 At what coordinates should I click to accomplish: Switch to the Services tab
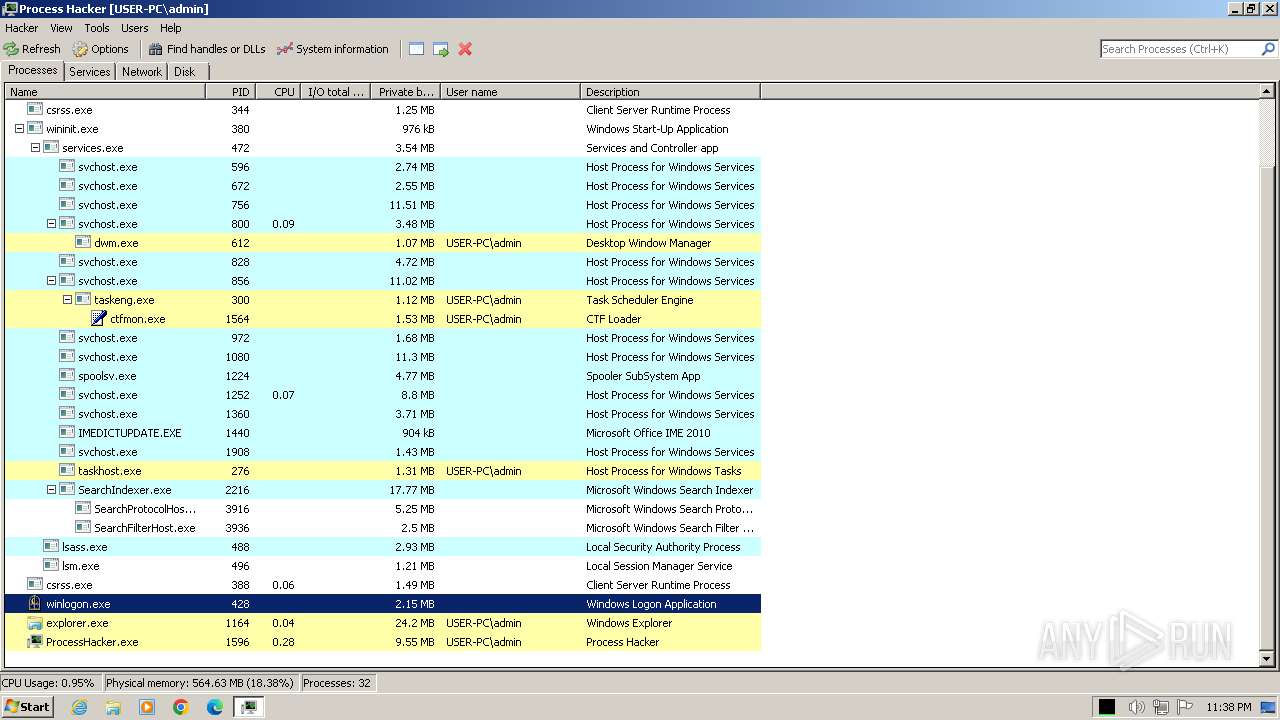(90, 72)
